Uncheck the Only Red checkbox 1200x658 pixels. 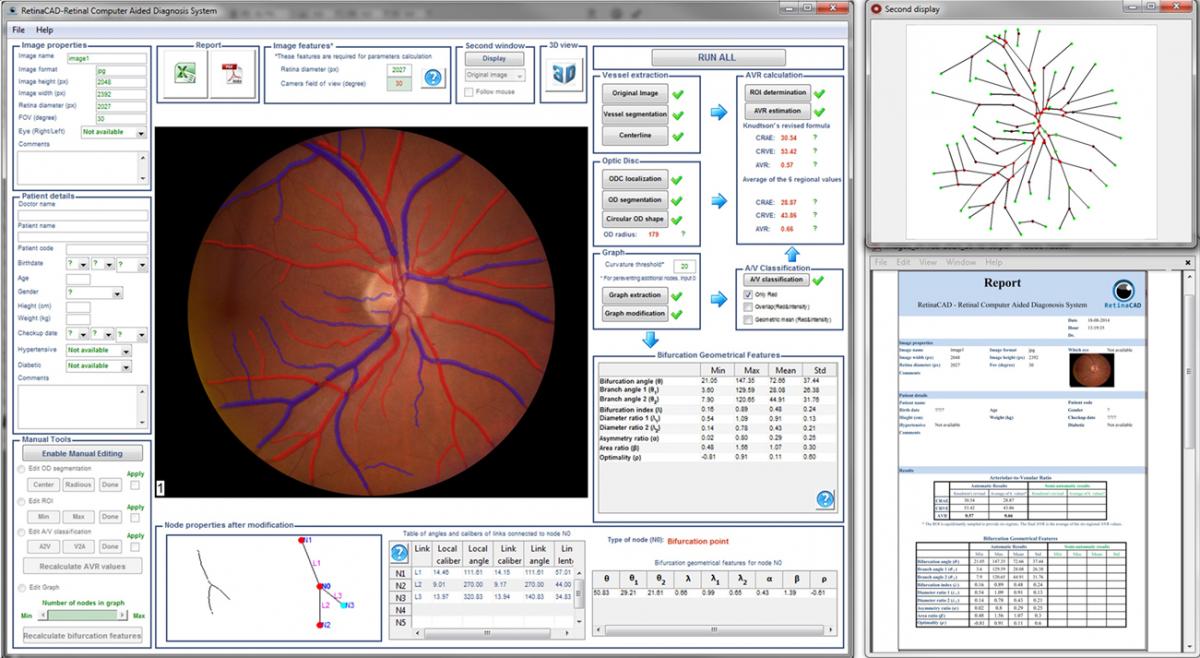point(748,296)
